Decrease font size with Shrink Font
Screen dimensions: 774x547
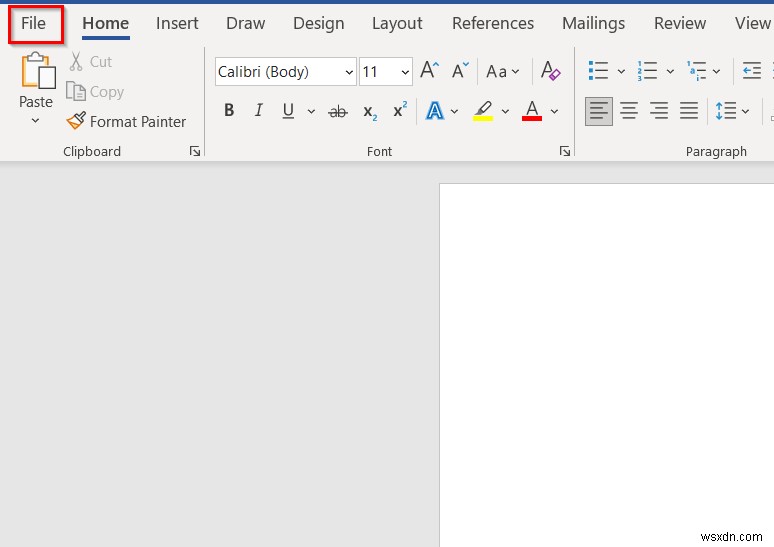pyautogui.click(x=460, y=71)
